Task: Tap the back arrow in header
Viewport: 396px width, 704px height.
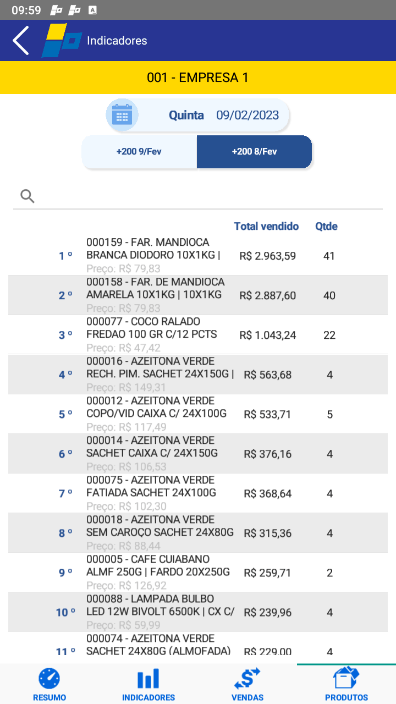Action: tap(21, 40)
